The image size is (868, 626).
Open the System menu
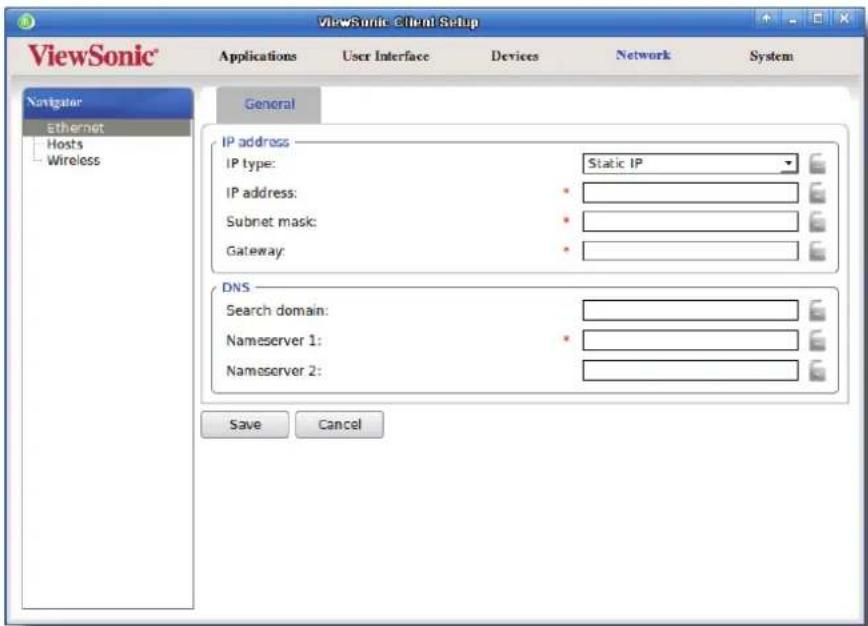771,56
